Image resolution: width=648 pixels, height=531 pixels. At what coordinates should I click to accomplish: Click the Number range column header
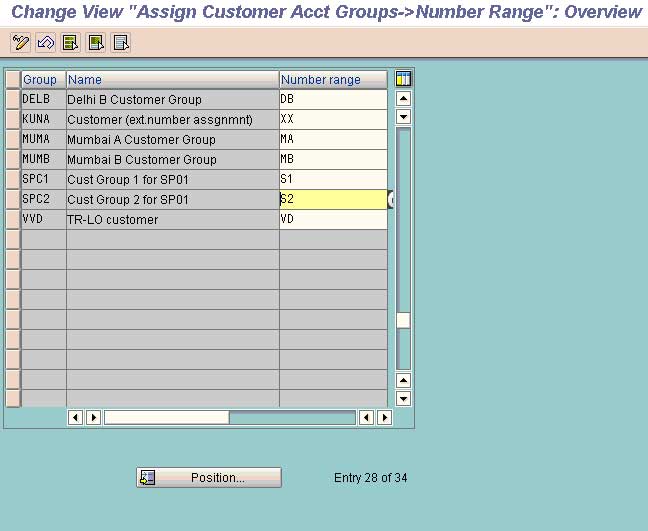[333, 79]
